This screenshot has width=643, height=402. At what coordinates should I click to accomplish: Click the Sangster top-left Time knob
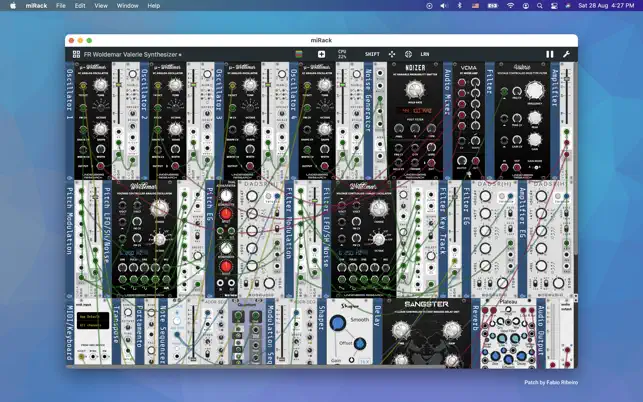[x=401, y=330]
